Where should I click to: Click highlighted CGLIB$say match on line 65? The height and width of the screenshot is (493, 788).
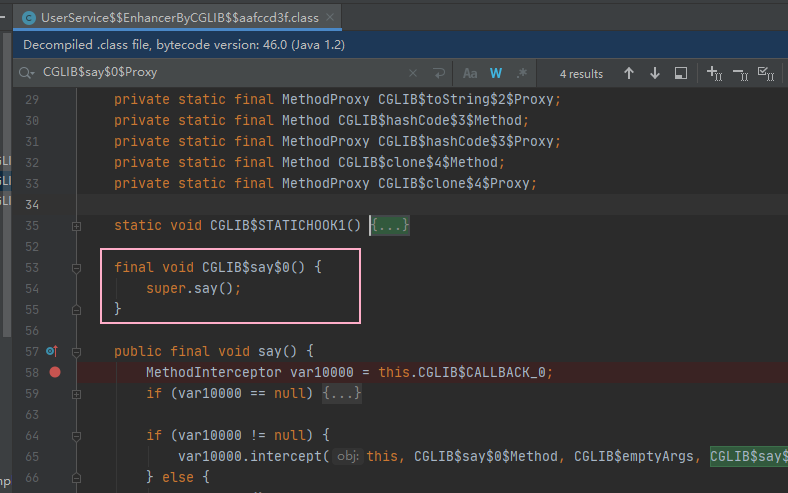[x=749, y=456]
